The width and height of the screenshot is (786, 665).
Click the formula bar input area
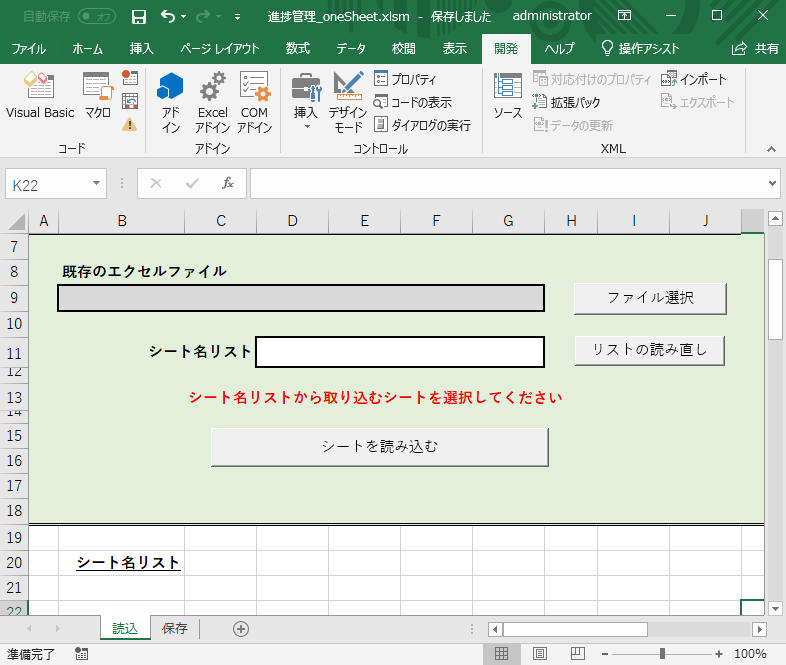(507, 183)
